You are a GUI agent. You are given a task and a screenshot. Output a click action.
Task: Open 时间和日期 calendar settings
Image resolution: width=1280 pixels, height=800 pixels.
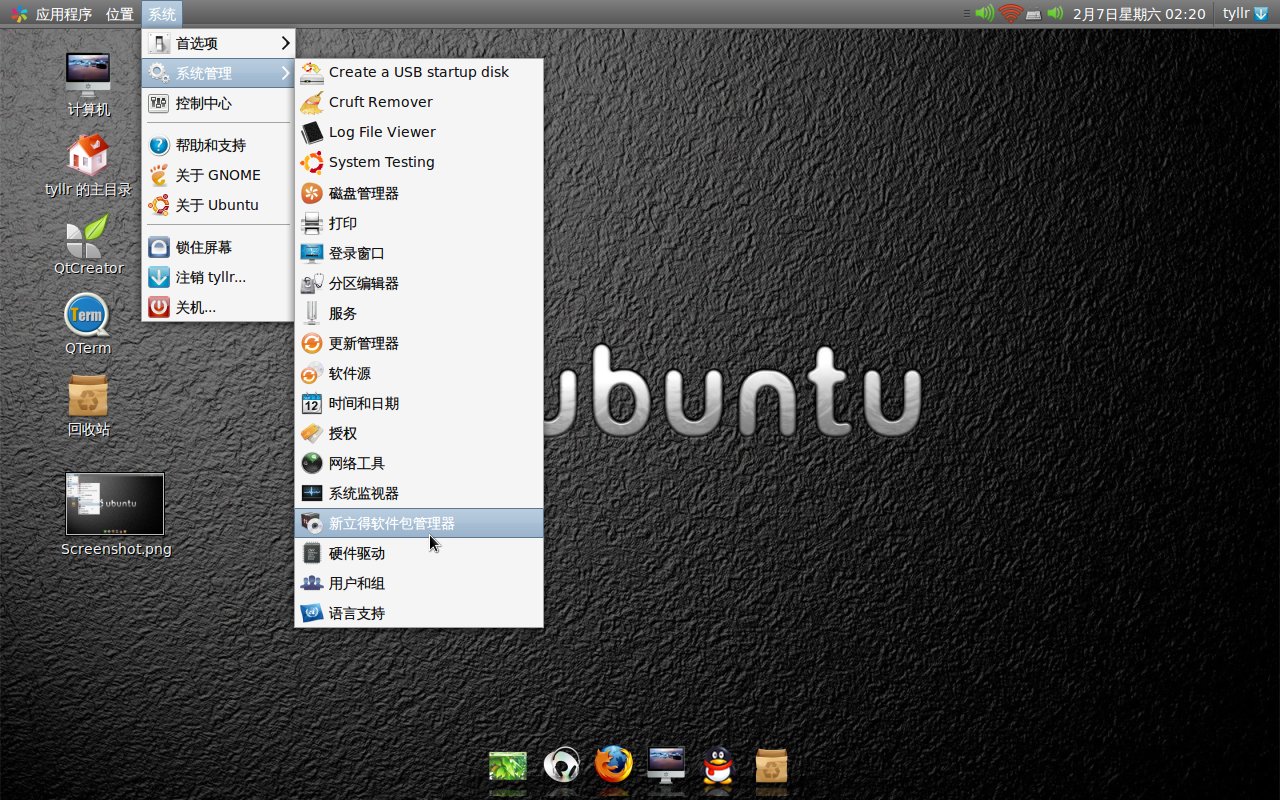[419, 403]
